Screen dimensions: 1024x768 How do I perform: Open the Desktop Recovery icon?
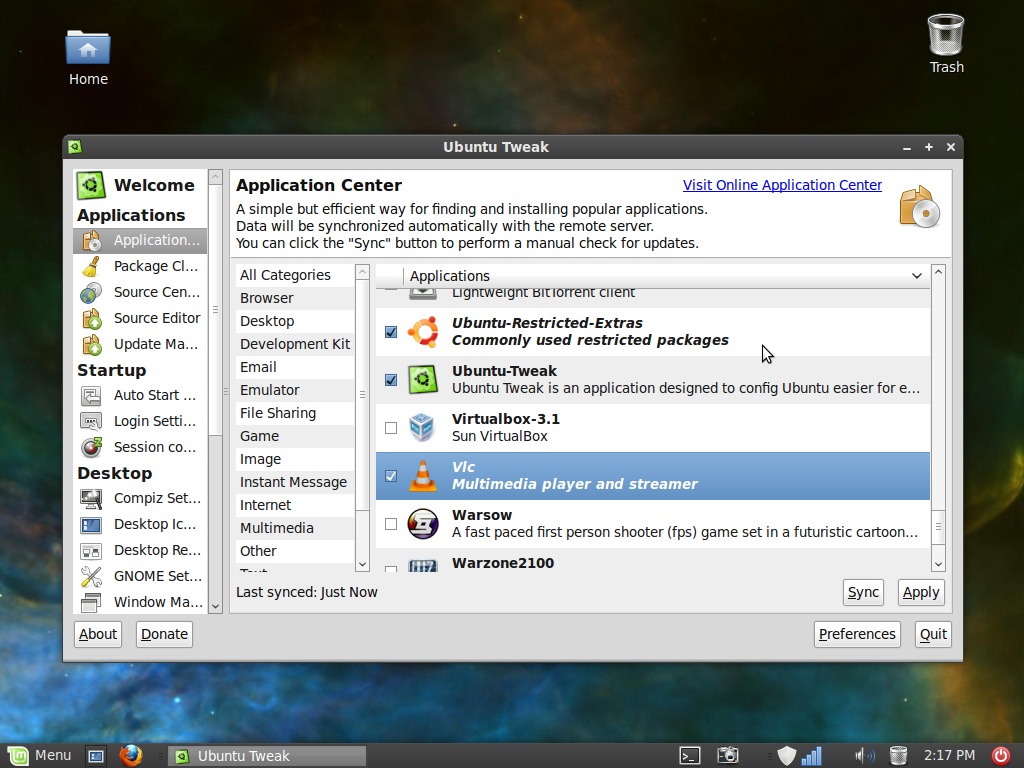pyautogui.click(x=91, y=551)
